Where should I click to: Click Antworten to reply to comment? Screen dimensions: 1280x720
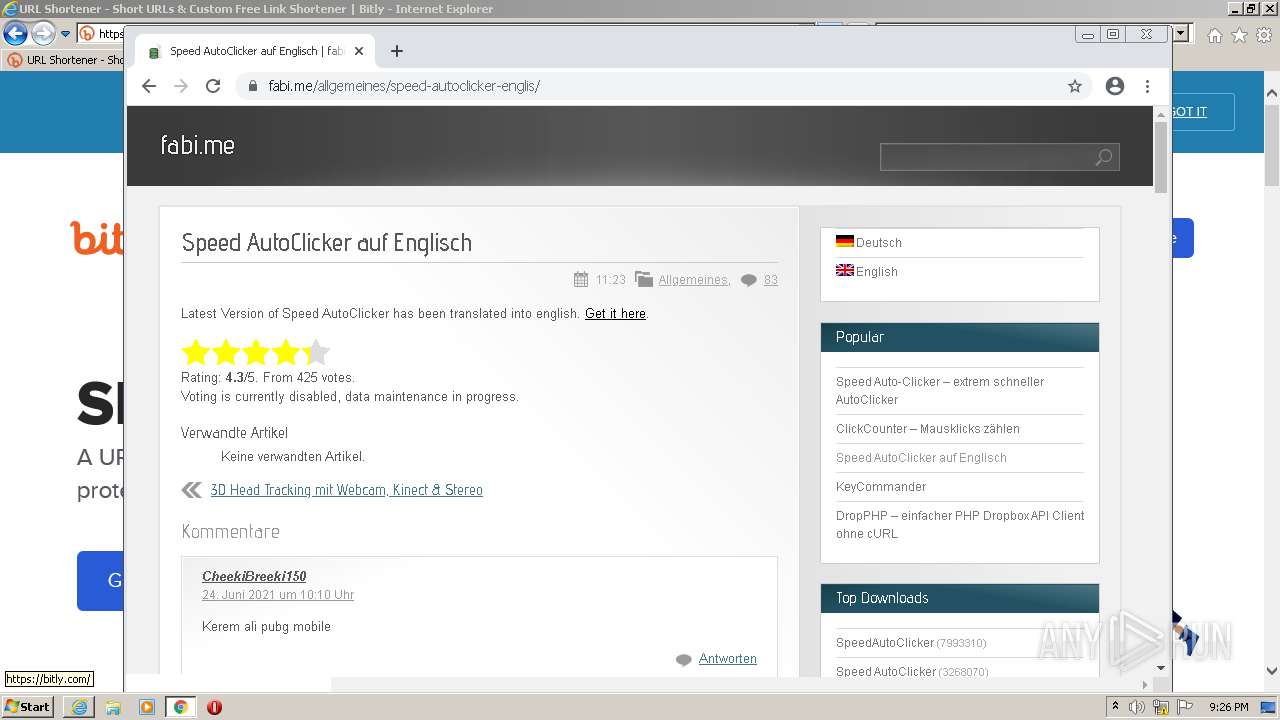(x=728, y=659)
